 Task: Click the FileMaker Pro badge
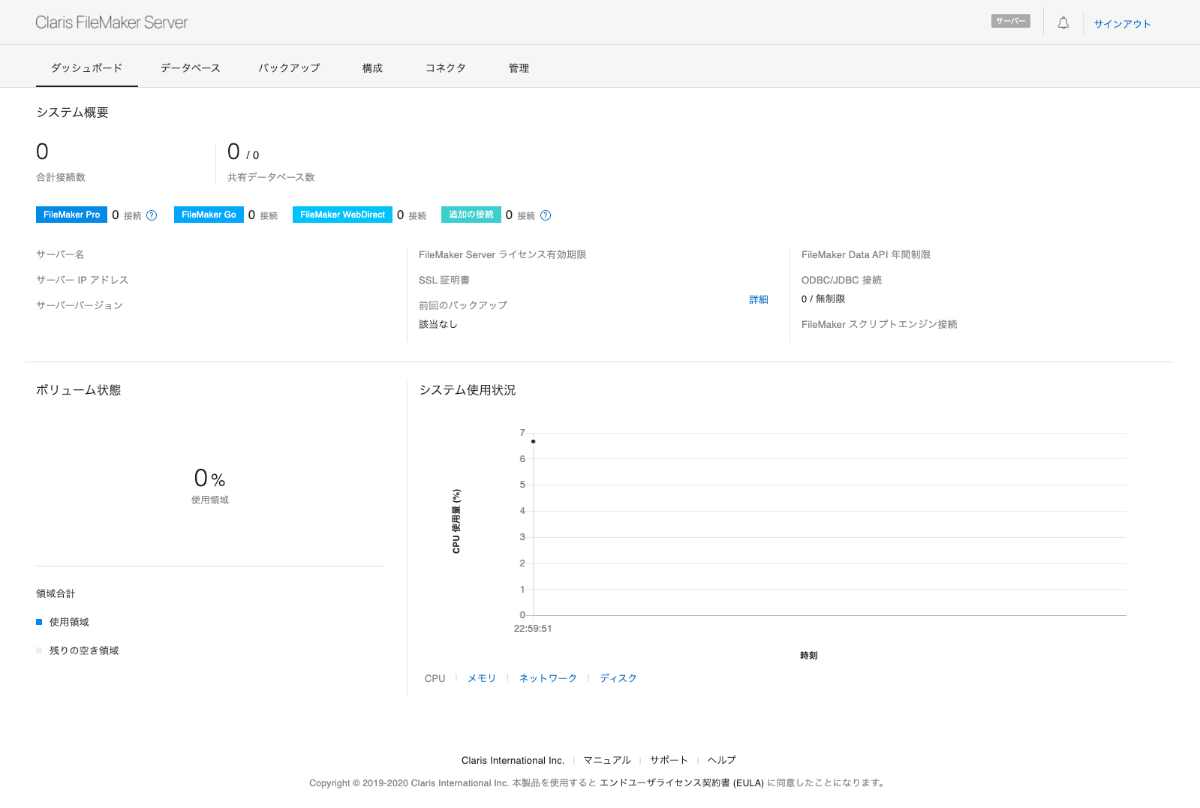(71, 215)
